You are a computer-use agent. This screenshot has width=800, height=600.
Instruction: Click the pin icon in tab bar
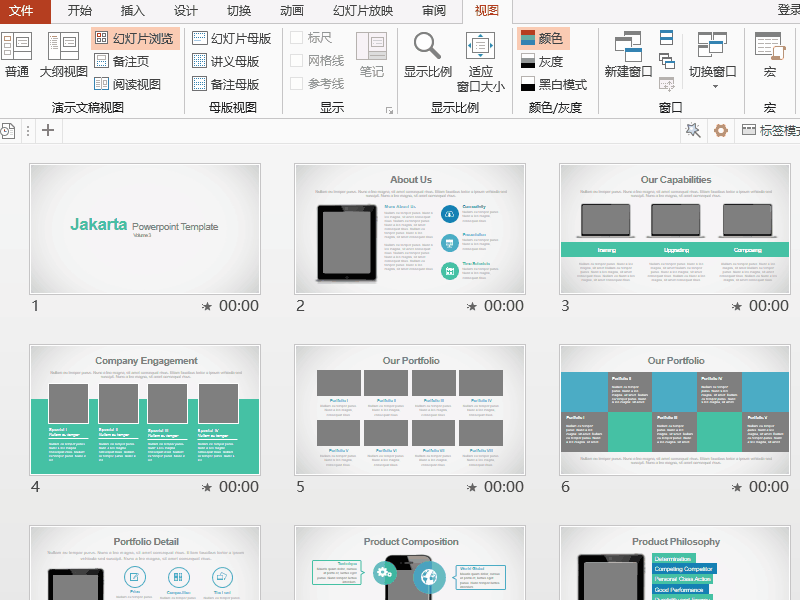click(693, 131)
